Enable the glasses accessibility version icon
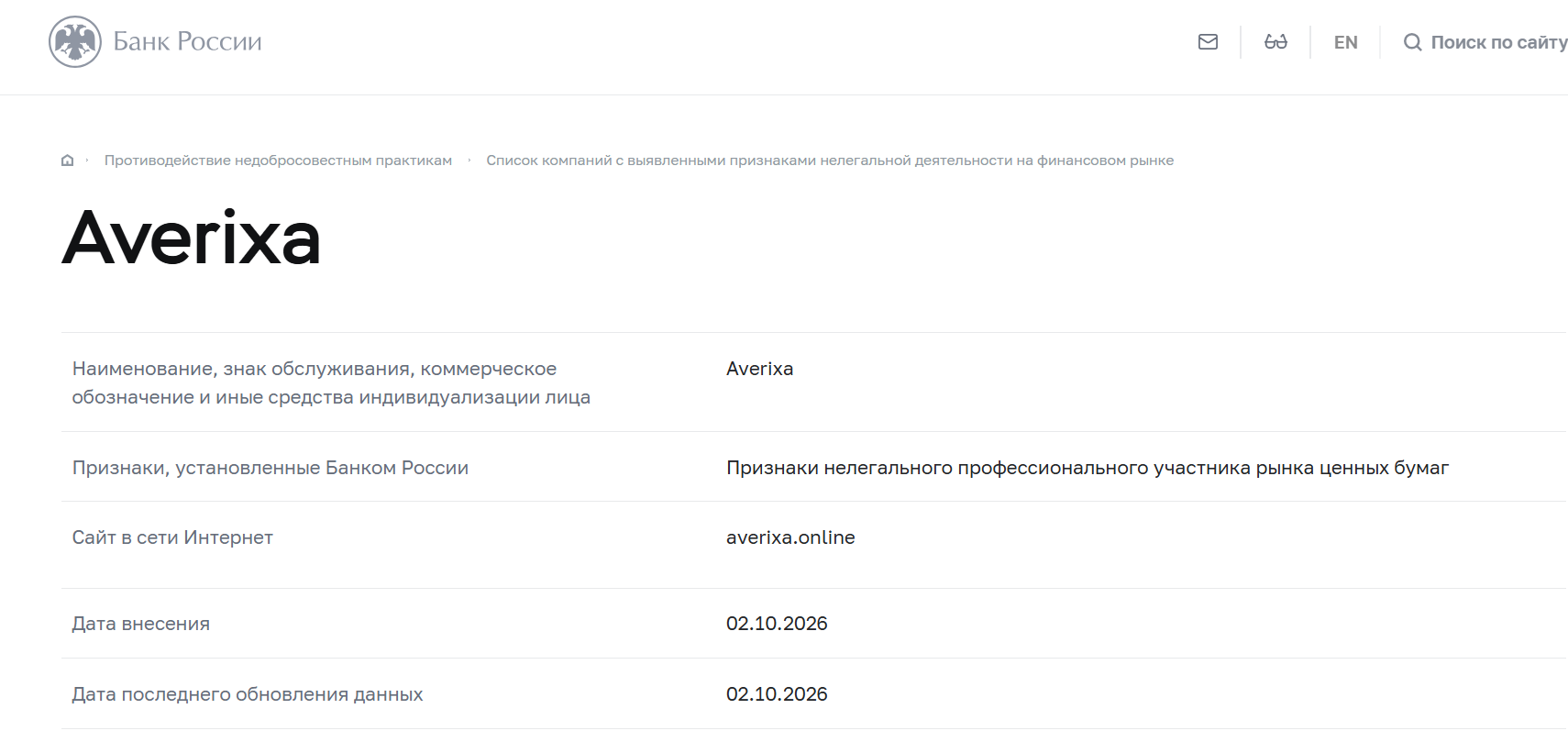The width and height of the screenshot is (1568, 753). (1275, 42)
